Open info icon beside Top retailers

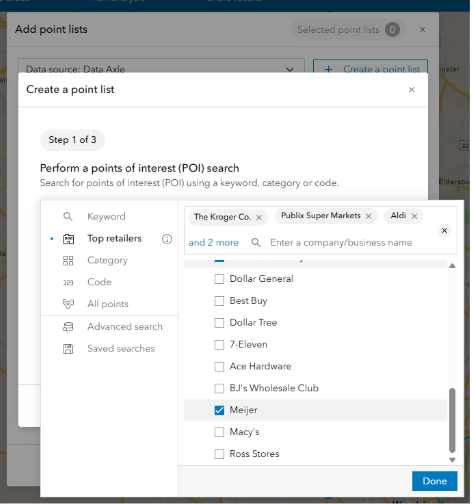(x=167, y=239)
